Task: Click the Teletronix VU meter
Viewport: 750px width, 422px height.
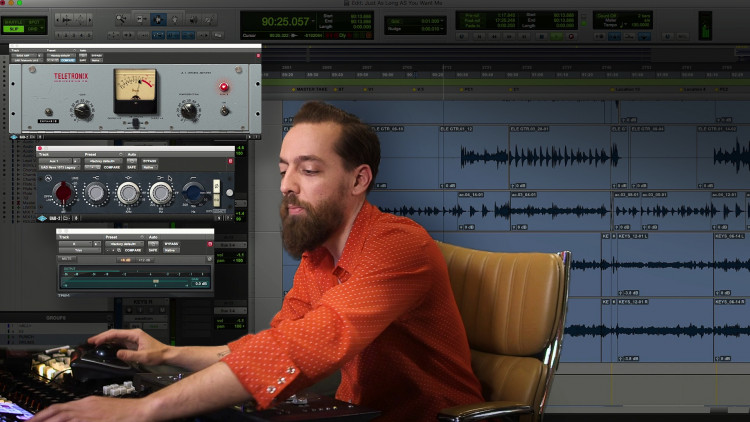Action: pyautogui.click(x=135, y=91)
